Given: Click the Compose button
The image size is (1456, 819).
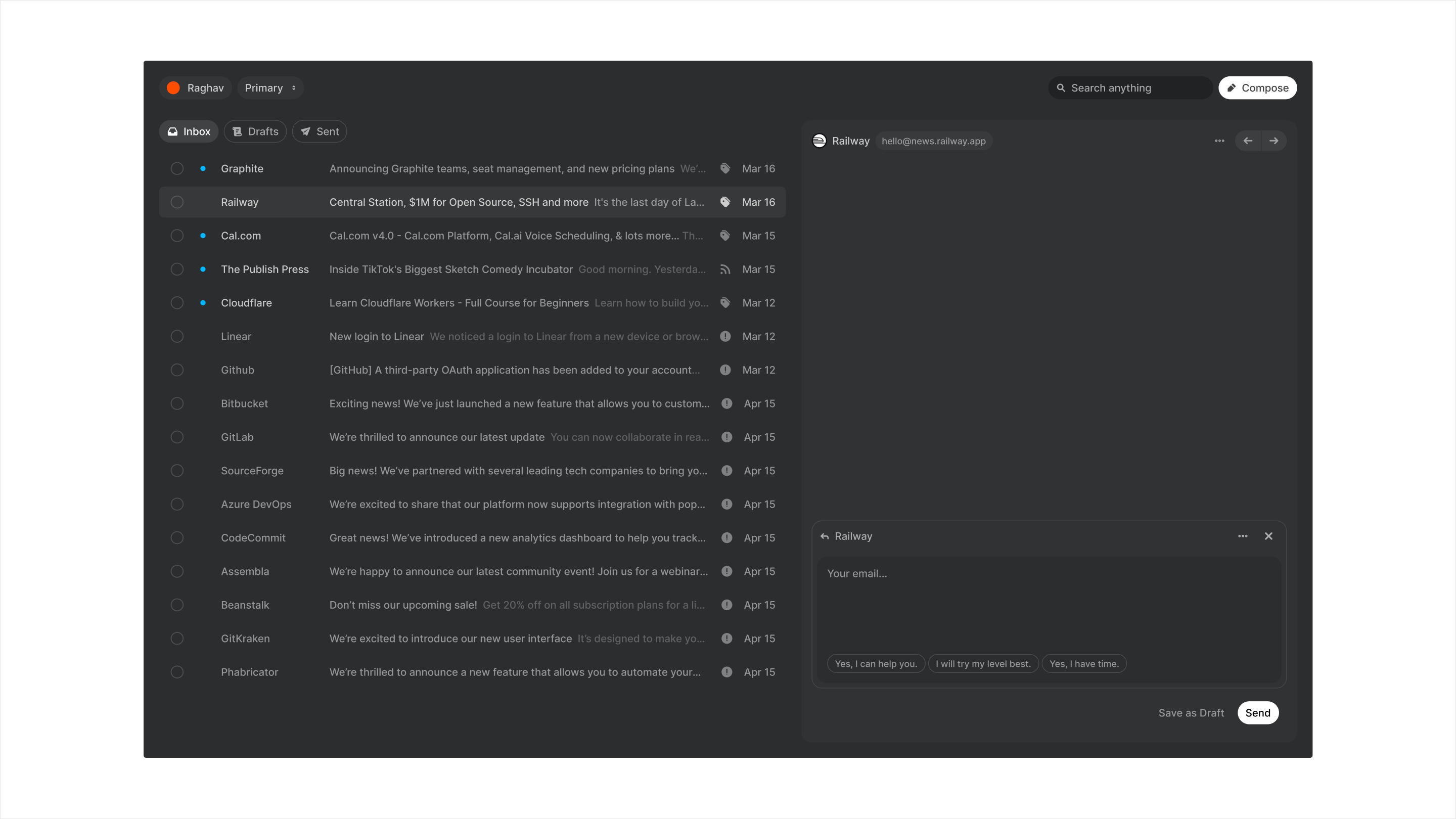Looking at the screenshot, I should (x=1257, y=87).
